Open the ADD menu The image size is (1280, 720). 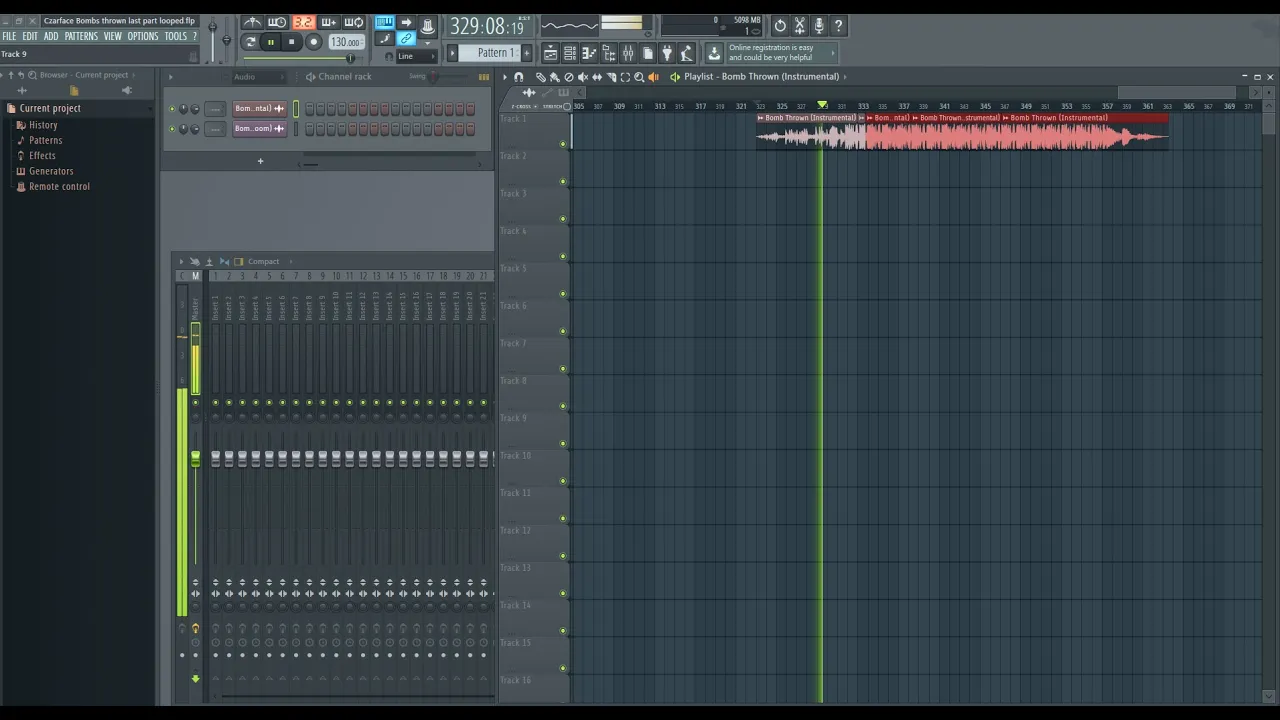tap(51, 36)
